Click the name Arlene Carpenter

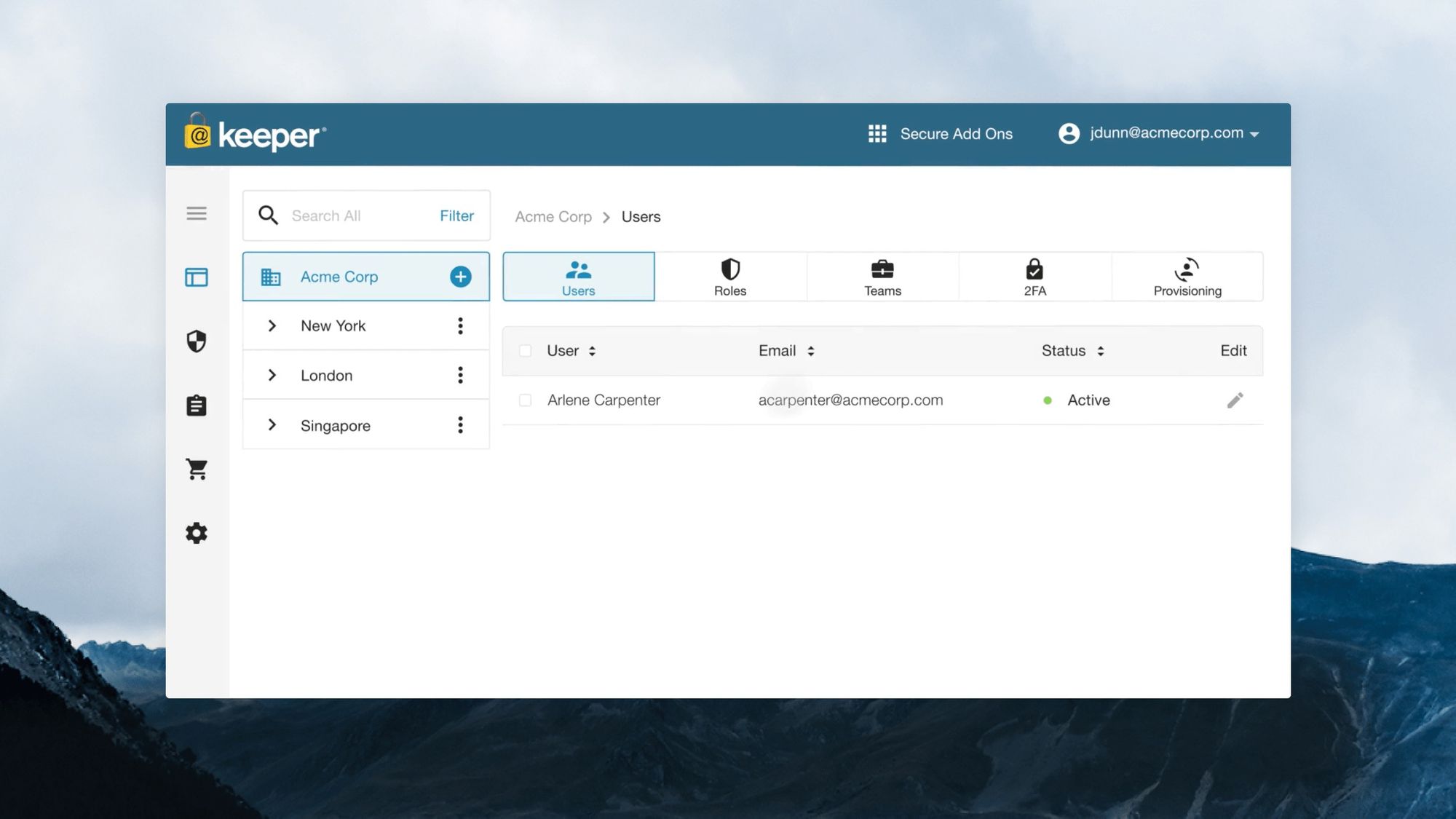[x=604, y=400]
